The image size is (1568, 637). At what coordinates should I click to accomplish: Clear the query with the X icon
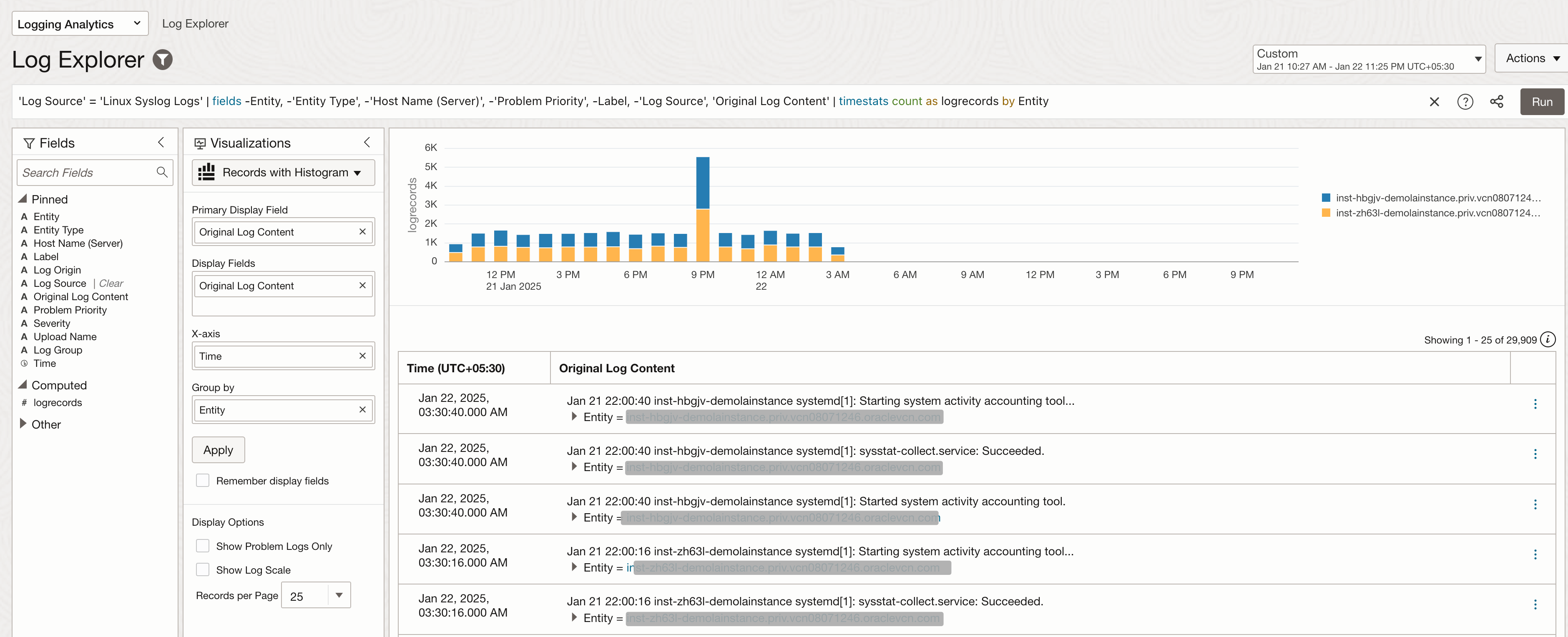[x=1434, y=102]
